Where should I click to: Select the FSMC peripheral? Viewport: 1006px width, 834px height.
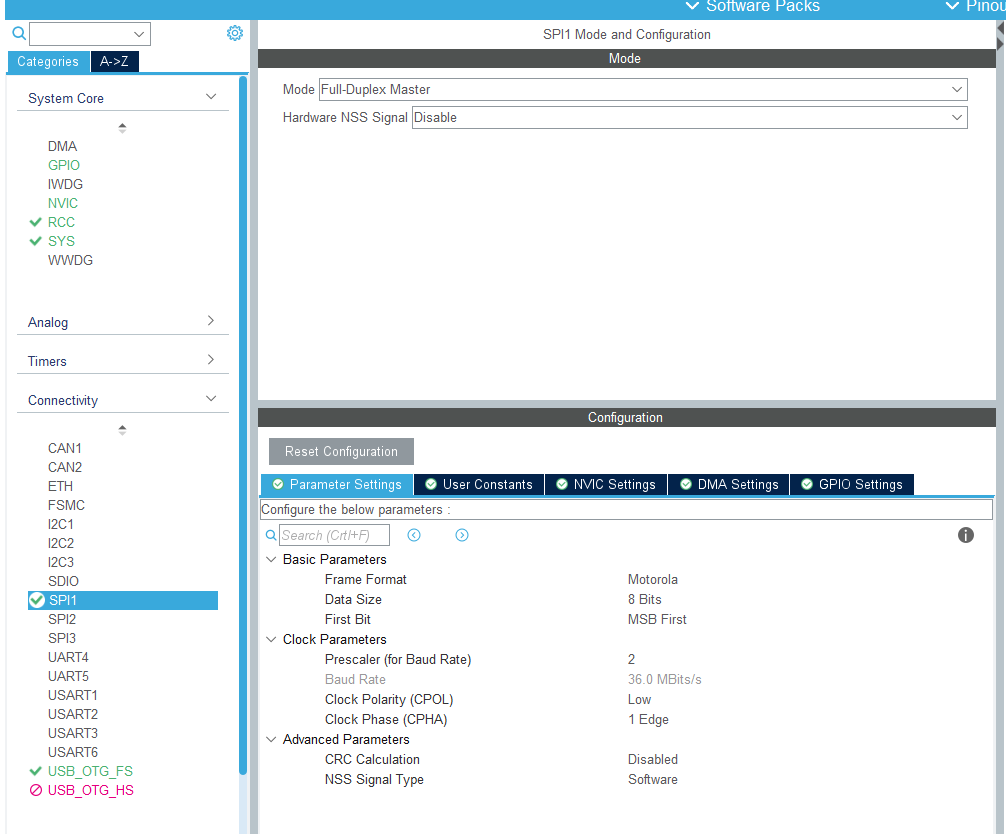66,506
